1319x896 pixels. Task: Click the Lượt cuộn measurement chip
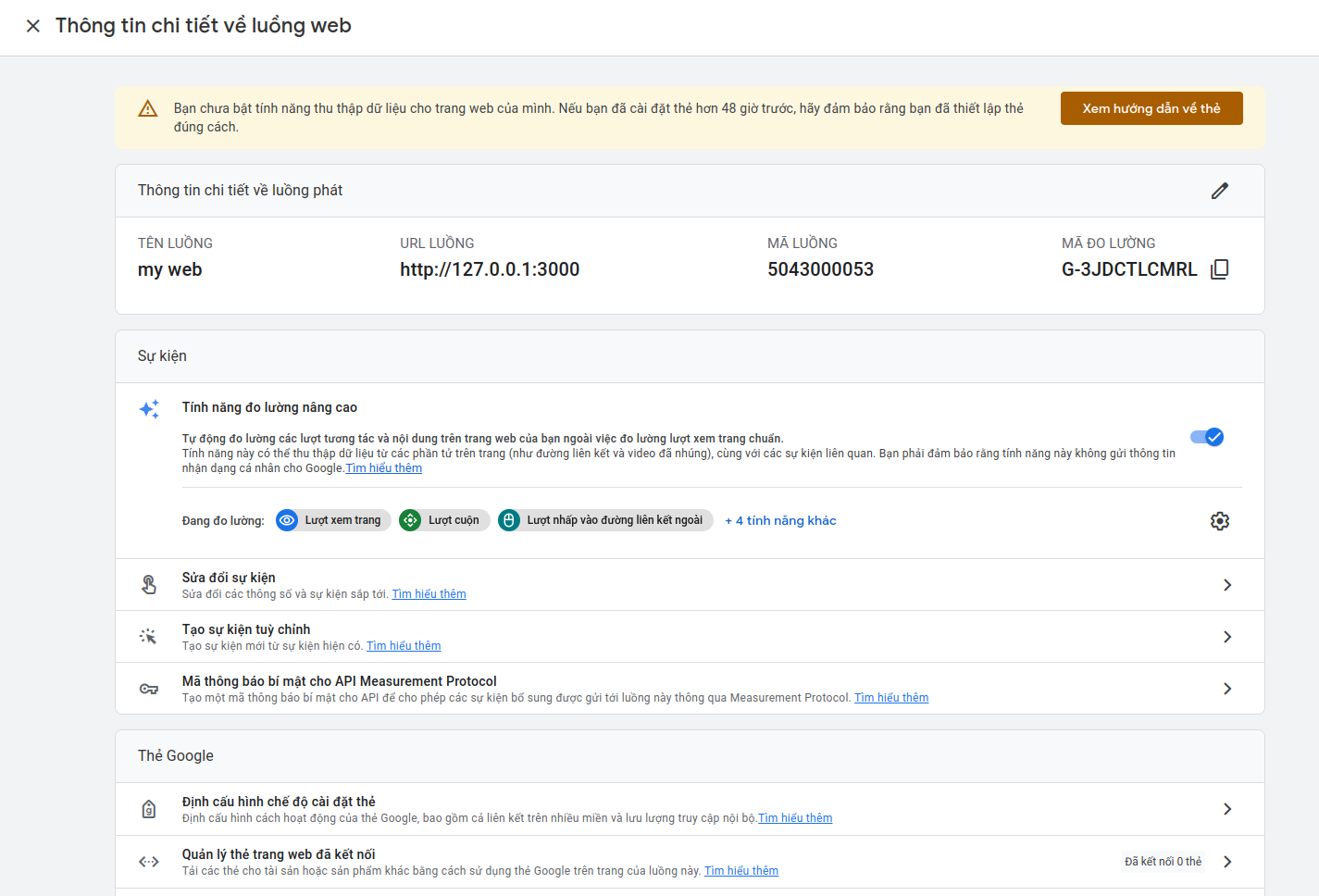pos(444,520)
